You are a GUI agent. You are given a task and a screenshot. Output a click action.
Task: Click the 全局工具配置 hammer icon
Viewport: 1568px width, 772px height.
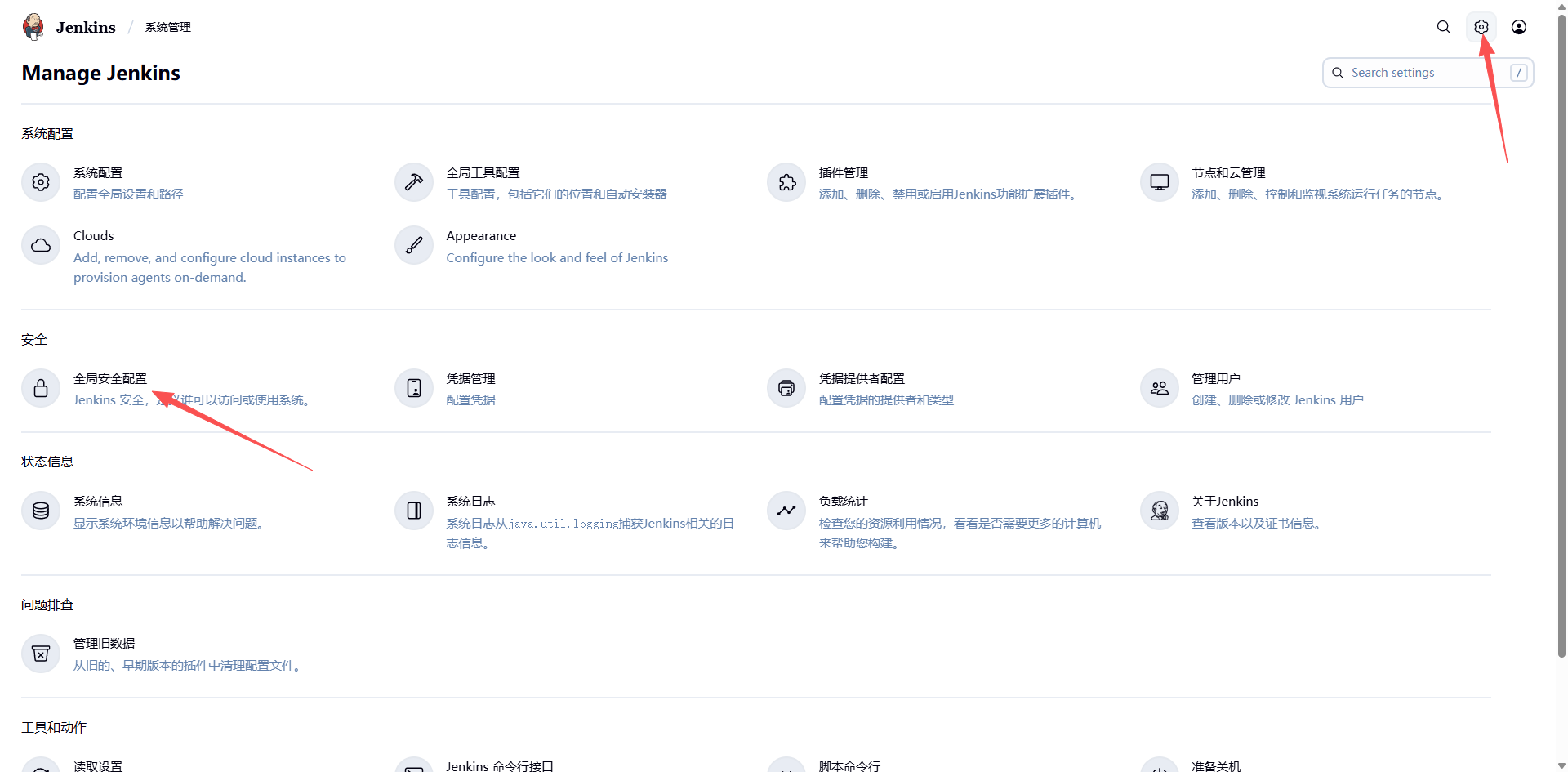click(x=414, y=182)
